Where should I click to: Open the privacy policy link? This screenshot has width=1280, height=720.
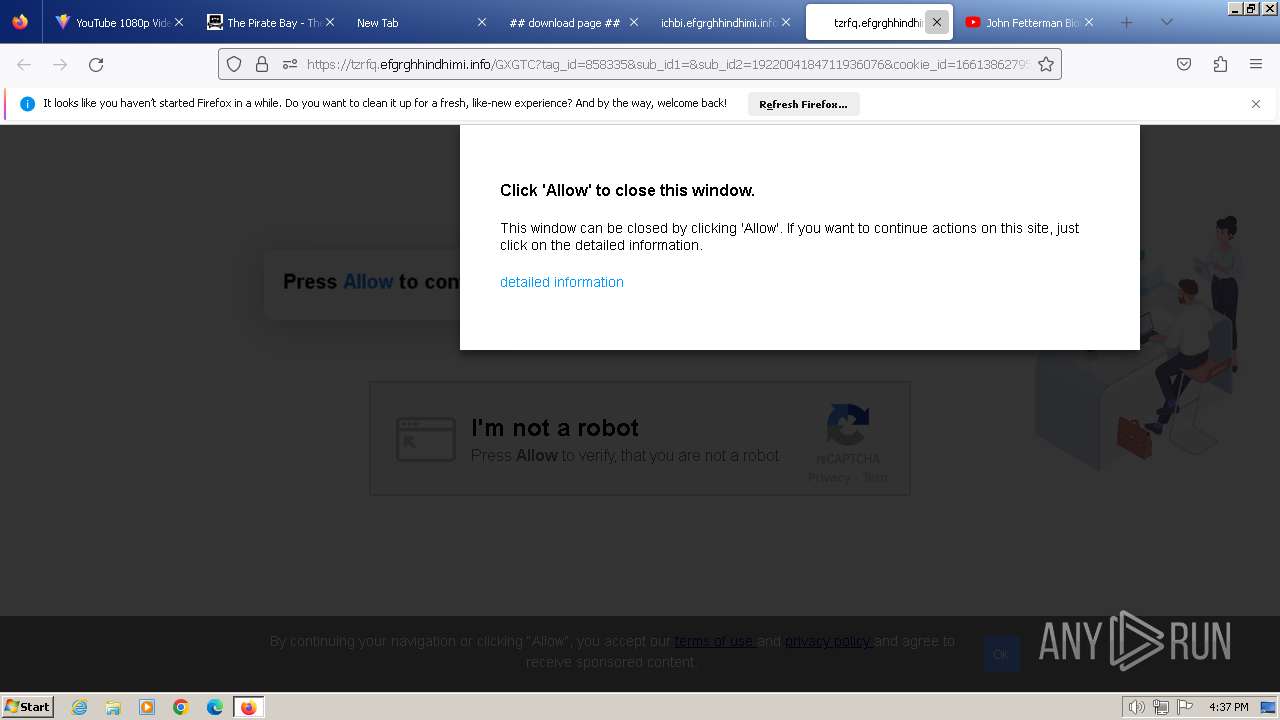coord(828,641)
